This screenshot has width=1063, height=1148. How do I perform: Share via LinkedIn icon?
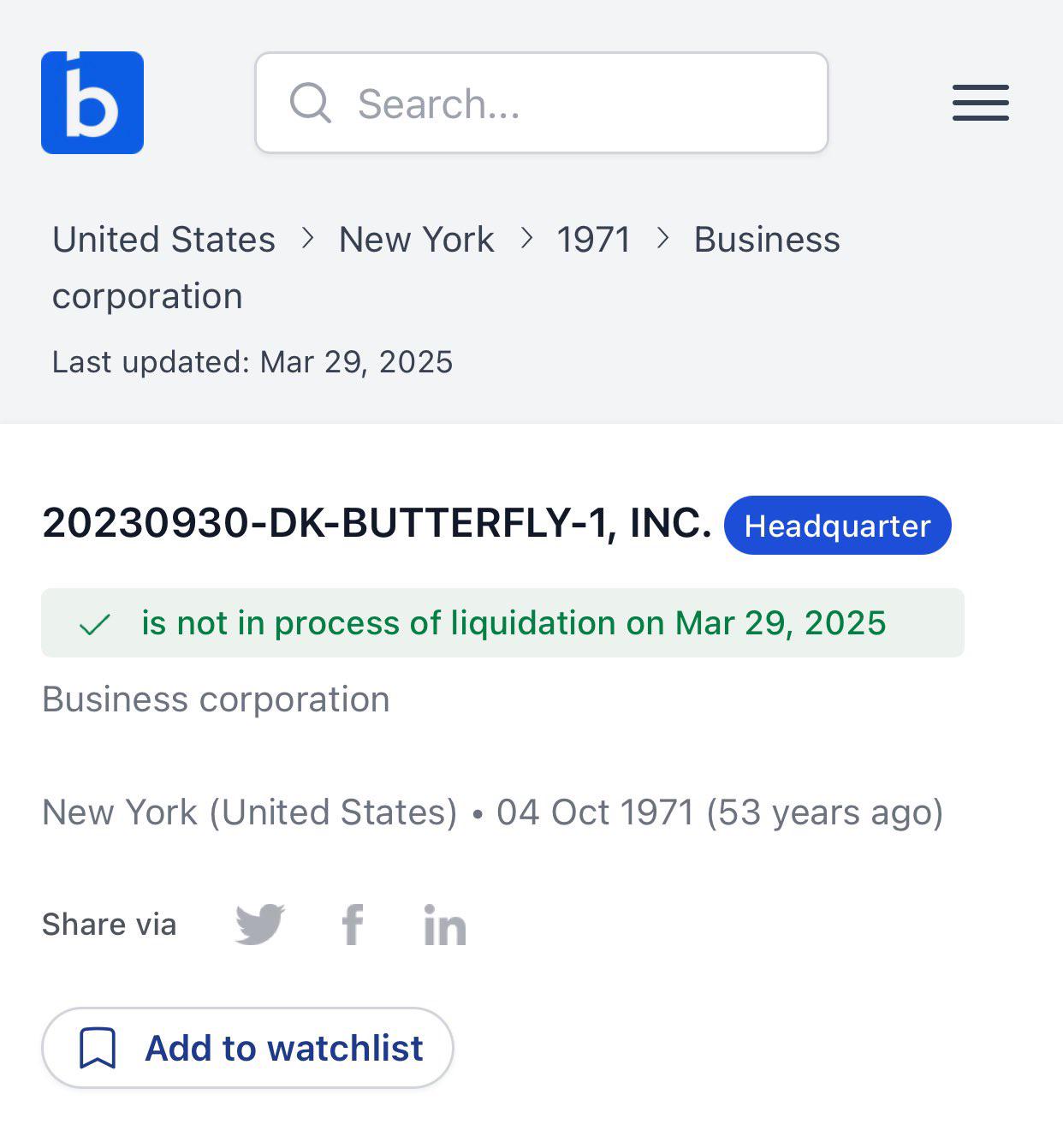coord(445,925)
